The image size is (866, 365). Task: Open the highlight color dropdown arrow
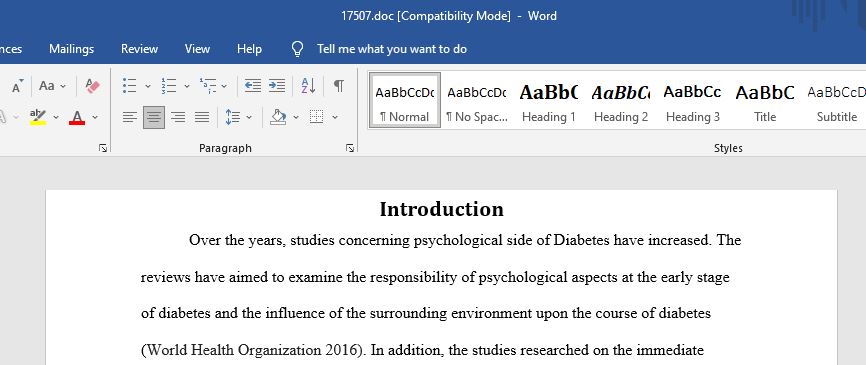[x=56, y=117]
